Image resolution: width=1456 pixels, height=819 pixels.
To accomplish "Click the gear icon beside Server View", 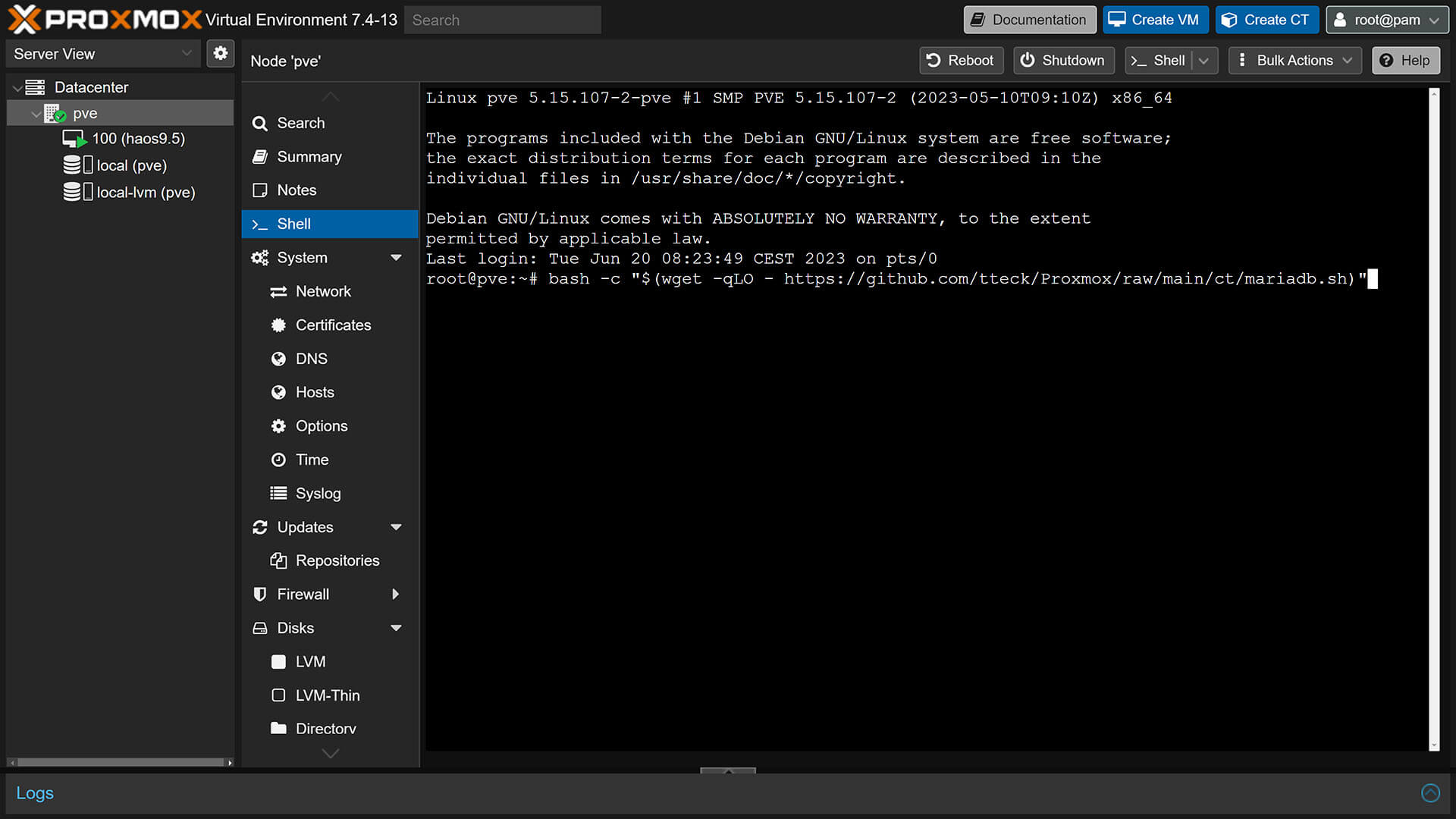I will click(221, 53).
